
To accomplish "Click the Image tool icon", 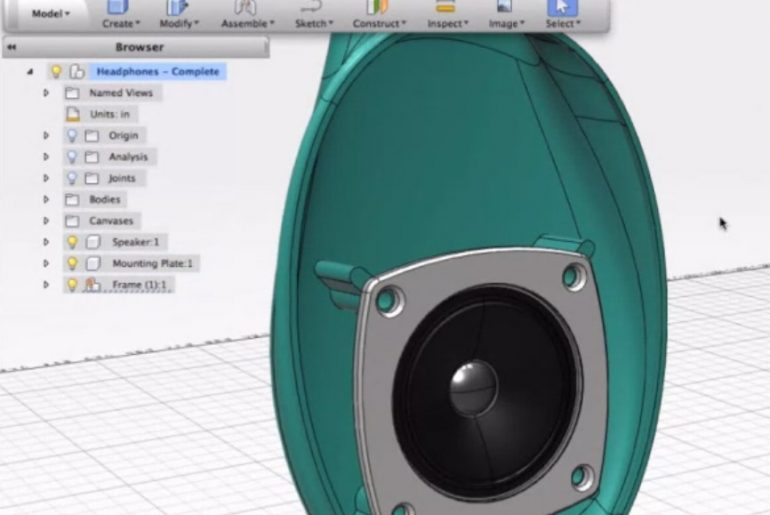I will point(505,7).
